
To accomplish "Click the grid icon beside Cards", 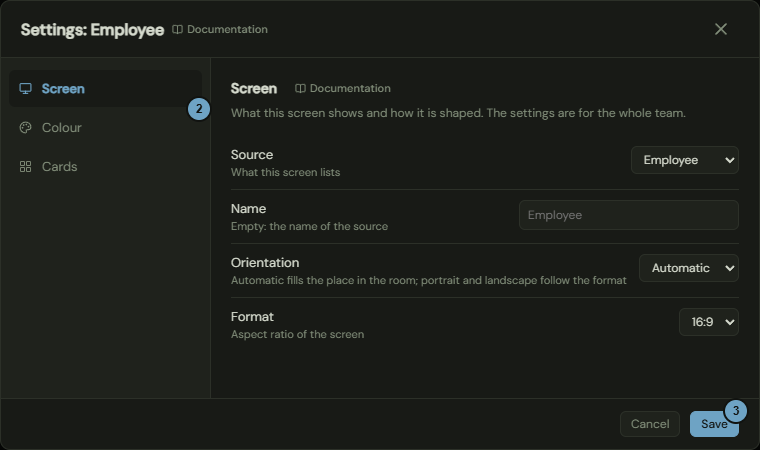I will pyautogui.click(x=25, y=166).
